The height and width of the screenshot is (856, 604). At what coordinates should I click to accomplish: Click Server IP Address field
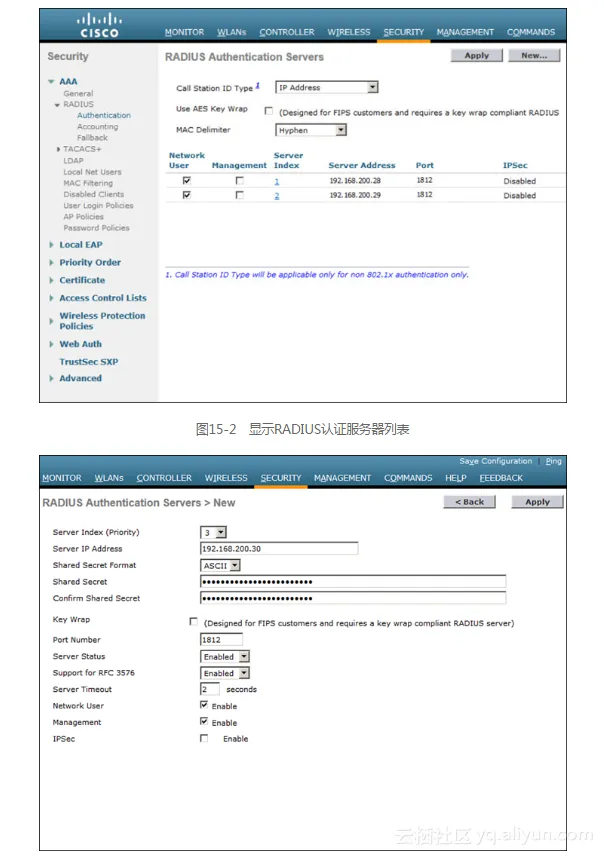click(x=279, y=549)
